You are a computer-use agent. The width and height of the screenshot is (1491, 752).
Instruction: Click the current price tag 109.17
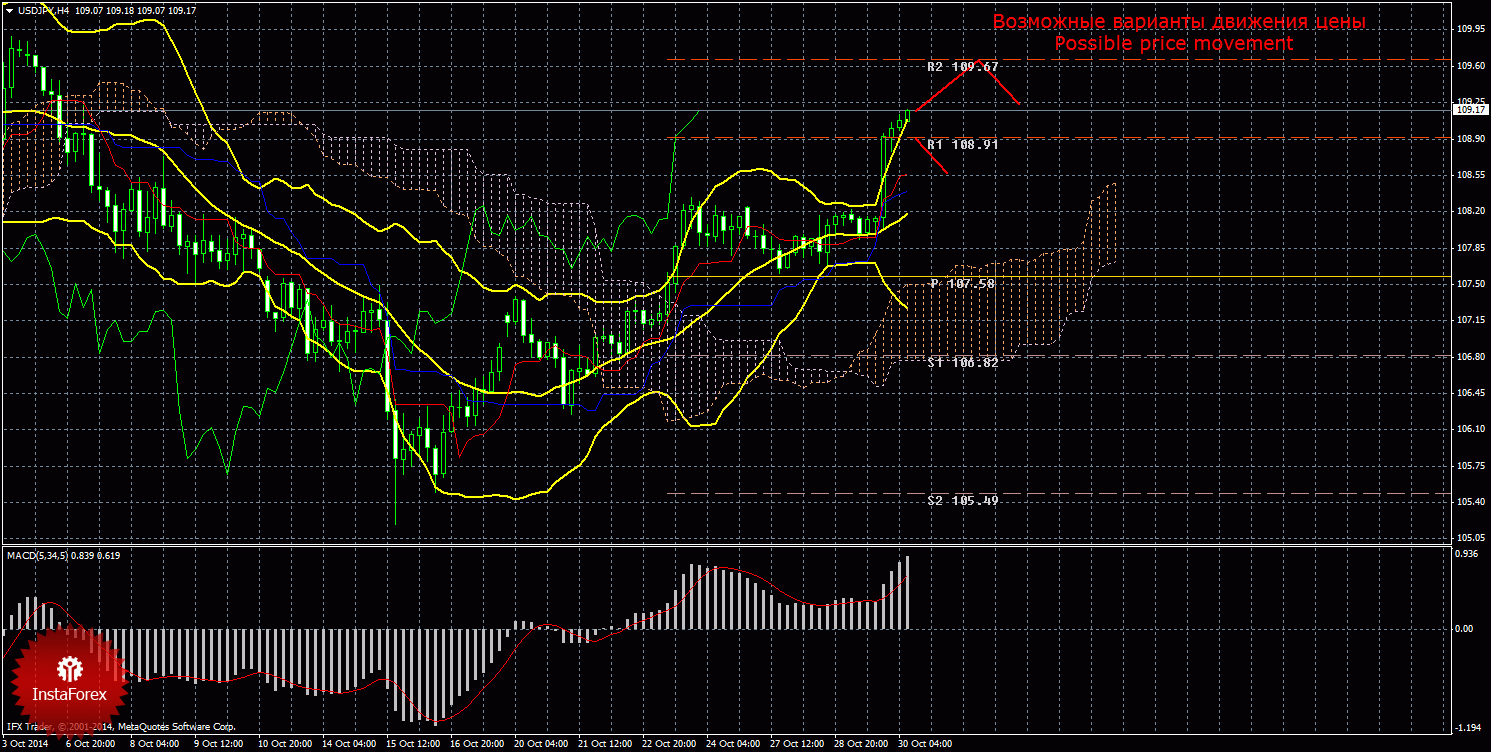pos(1470,110)
